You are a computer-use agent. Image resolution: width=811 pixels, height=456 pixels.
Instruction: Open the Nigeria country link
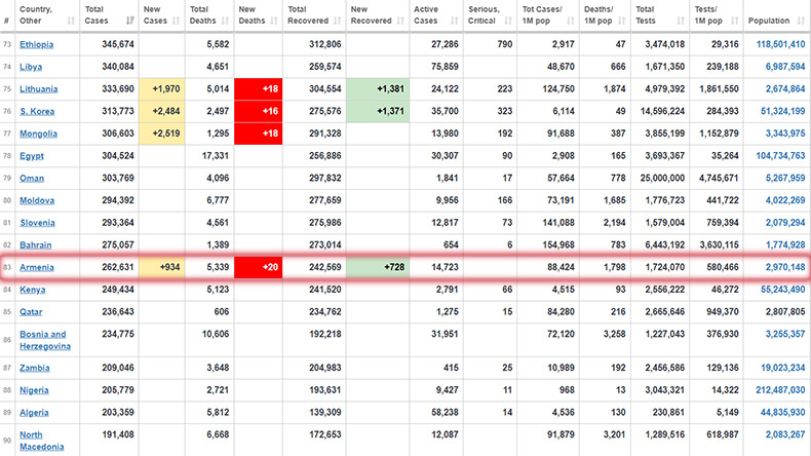(x=34, y=390)
